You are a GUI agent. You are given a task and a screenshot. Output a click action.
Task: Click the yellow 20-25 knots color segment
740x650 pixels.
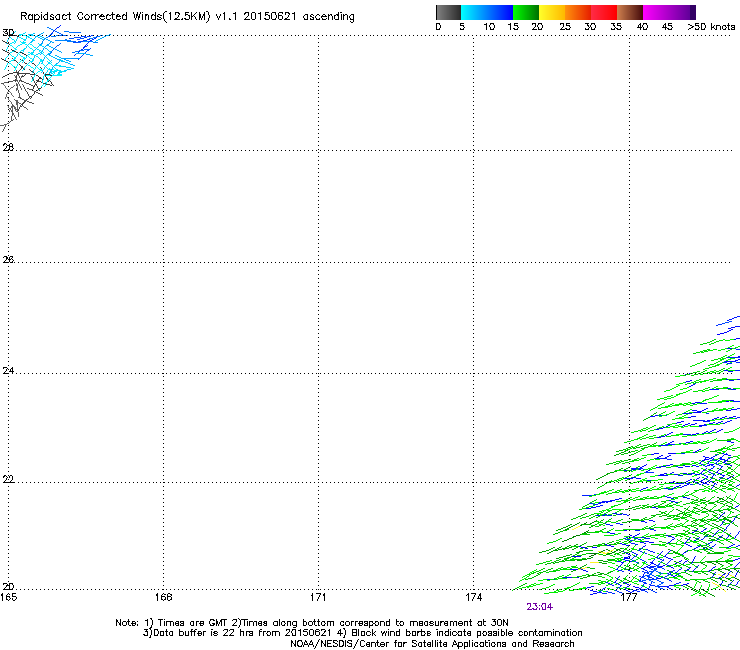pyautogui.click(x=552, y=12)
